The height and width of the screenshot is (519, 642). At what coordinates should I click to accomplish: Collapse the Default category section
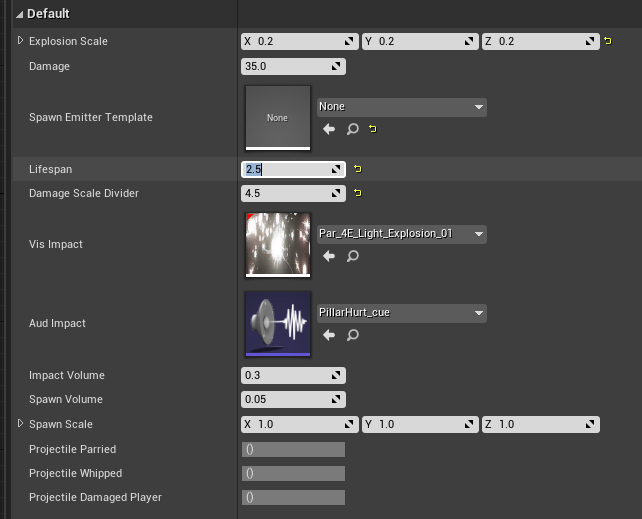pos(20,14)
